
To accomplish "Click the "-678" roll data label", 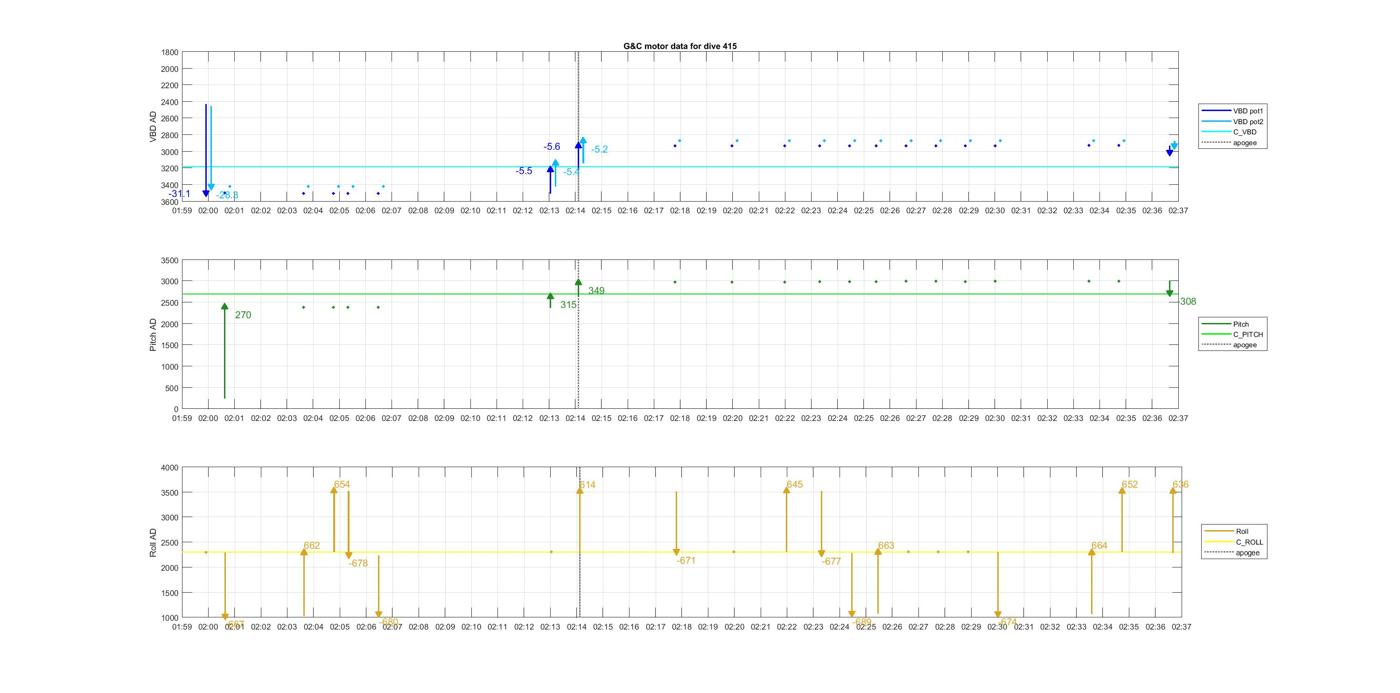I will tap(358, 564).
